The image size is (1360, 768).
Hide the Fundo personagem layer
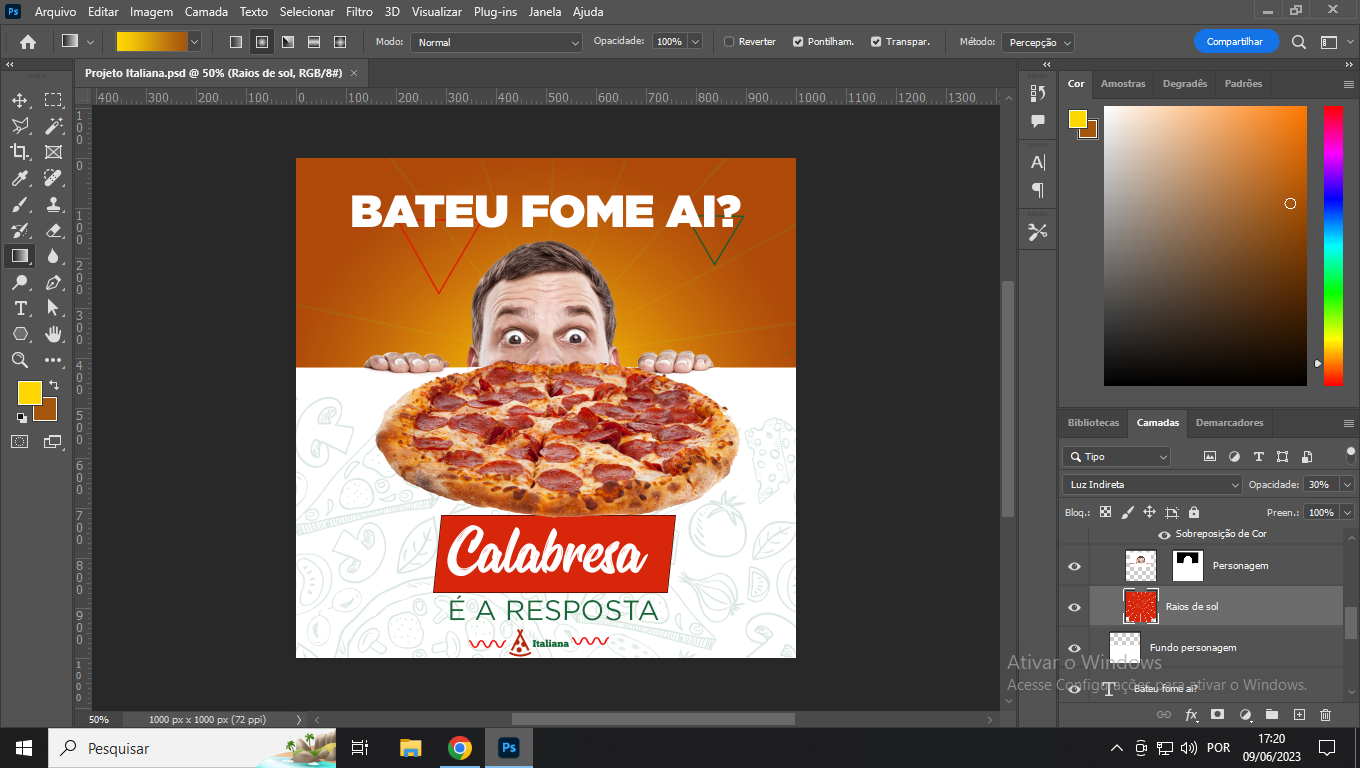pyautogui.click(x=1074, y=648)
